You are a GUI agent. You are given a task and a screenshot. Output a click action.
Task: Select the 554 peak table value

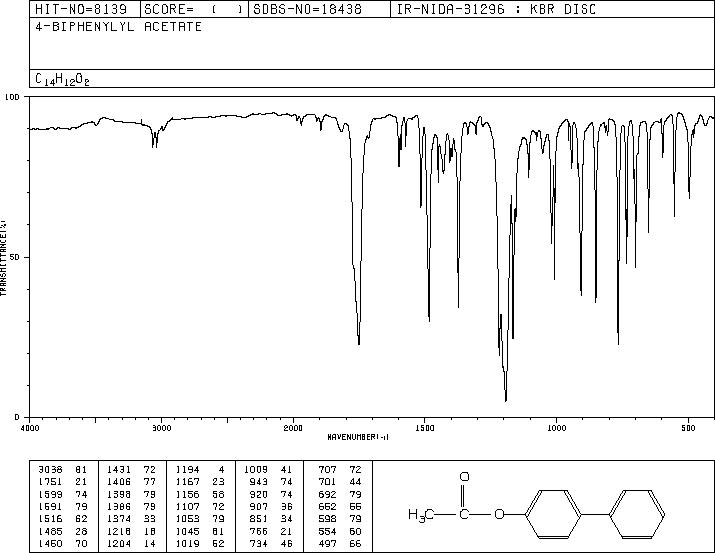340,532
